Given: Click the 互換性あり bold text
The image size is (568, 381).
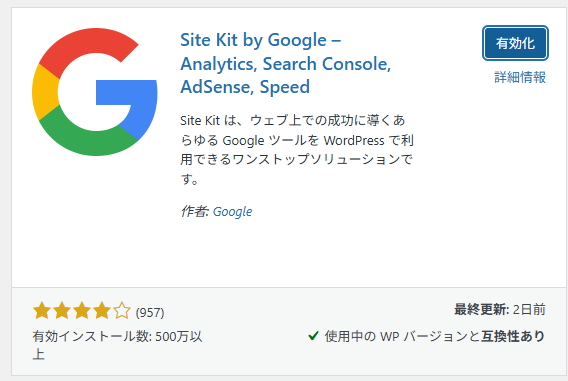Looking at the screenshot, I should [513, 336].
